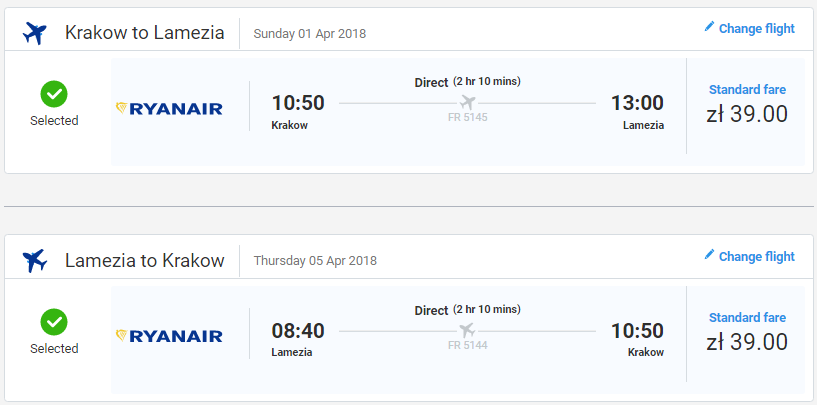This screenshot has height=405, width=817.
Task: Click the gray plane icon above FR 5144
Action: pyautogui.click(x=467, y=330)
